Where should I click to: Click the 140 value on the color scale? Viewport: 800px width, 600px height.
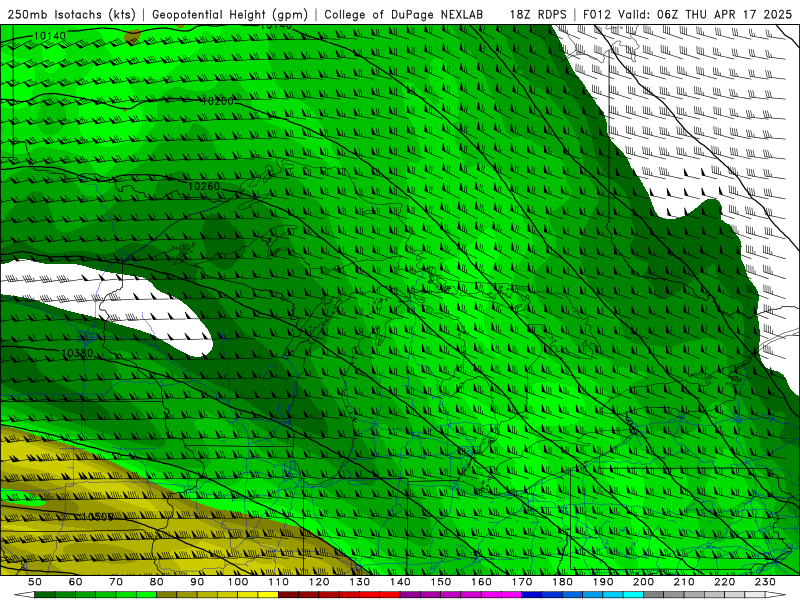(x=400, y=582)
